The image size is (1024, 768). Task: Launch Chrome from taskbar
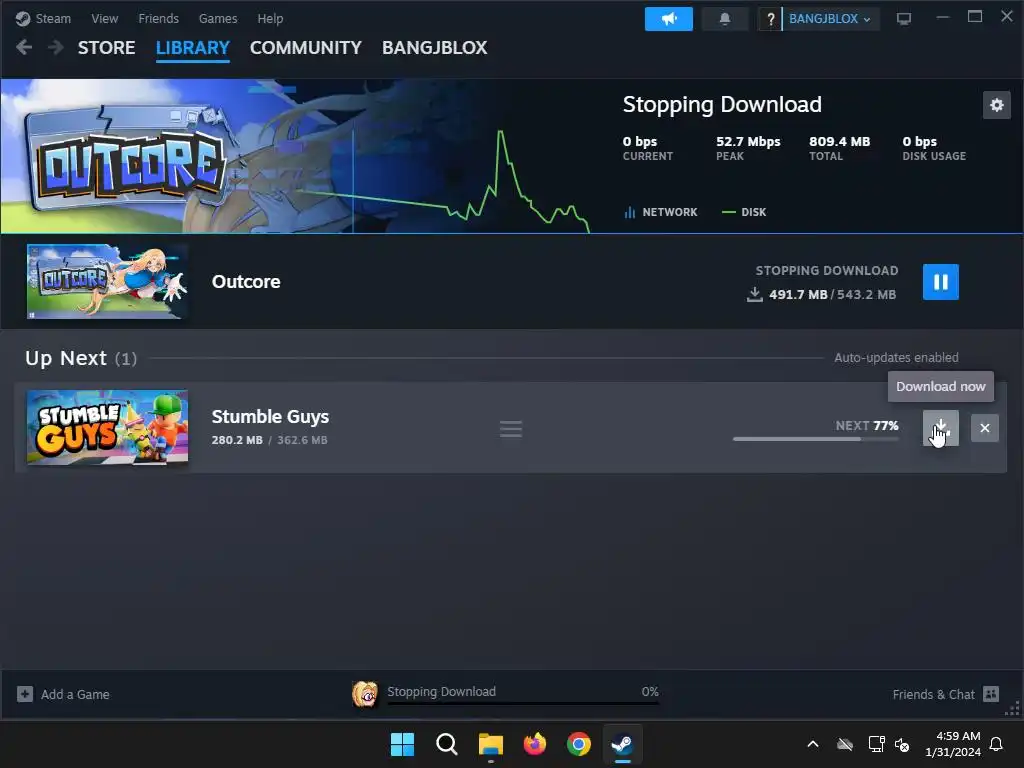tap(579, 744)
